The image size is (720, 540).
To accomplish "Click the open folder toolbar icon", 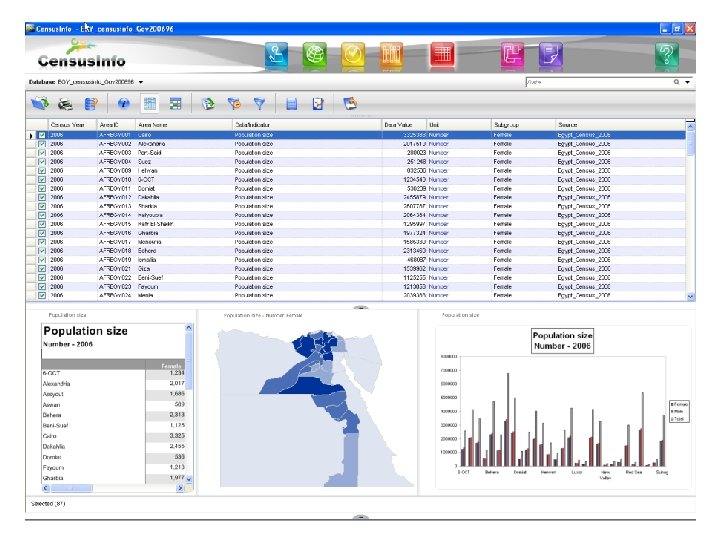I will [x=40, y=104].
